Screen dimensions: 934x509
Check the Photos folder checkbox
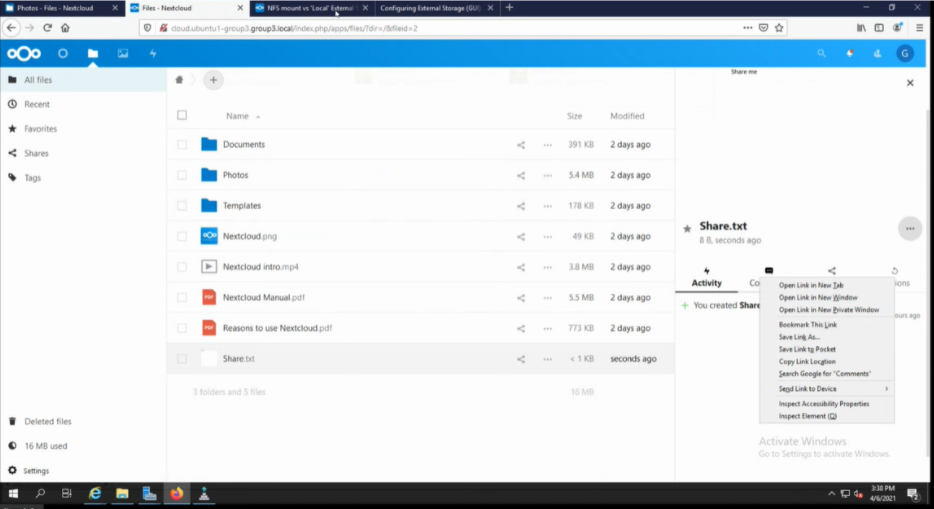182,175
